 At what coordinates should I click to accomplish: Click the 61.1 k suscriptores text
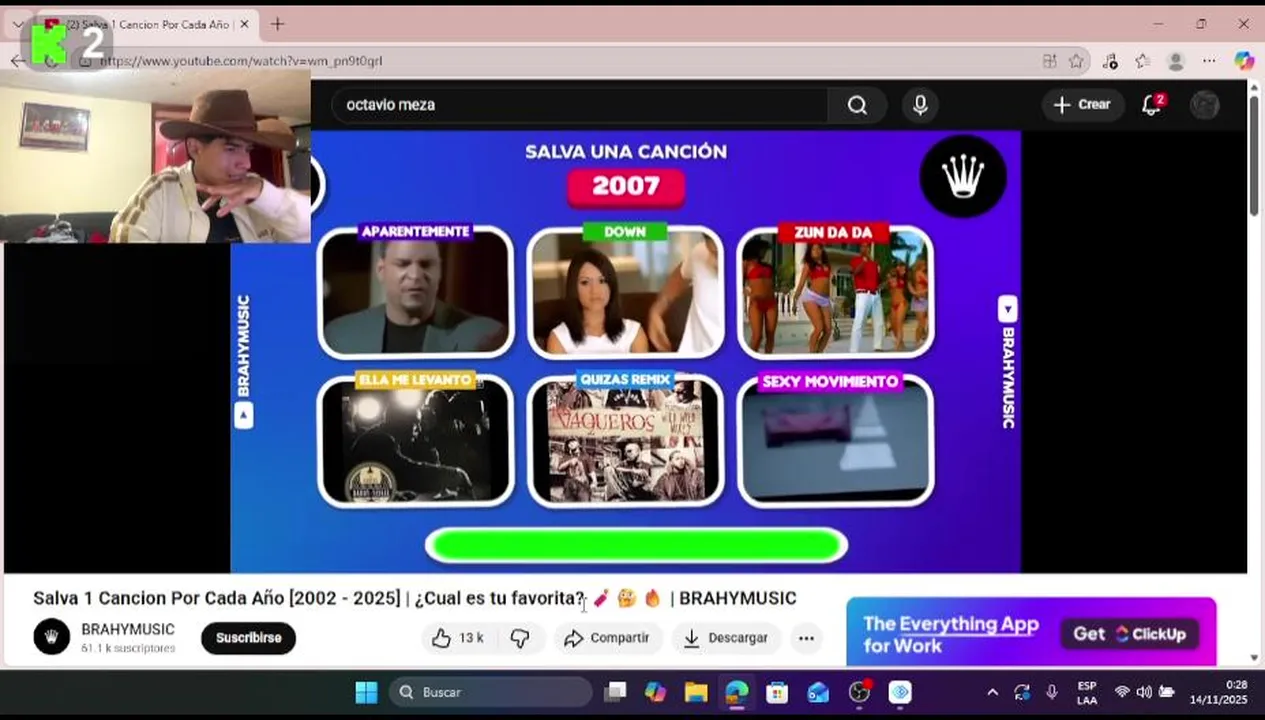(128, 648)
